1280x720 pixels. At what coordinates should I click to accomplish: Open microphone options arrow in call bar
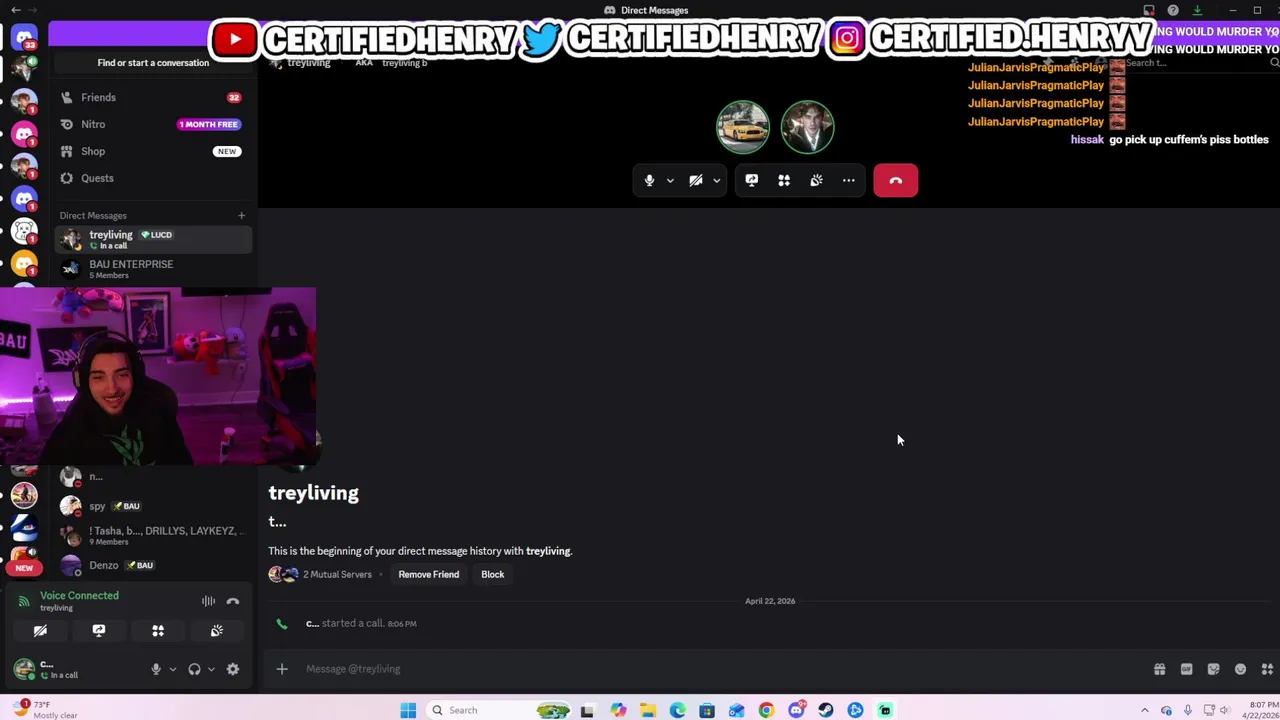click(670, 181)
